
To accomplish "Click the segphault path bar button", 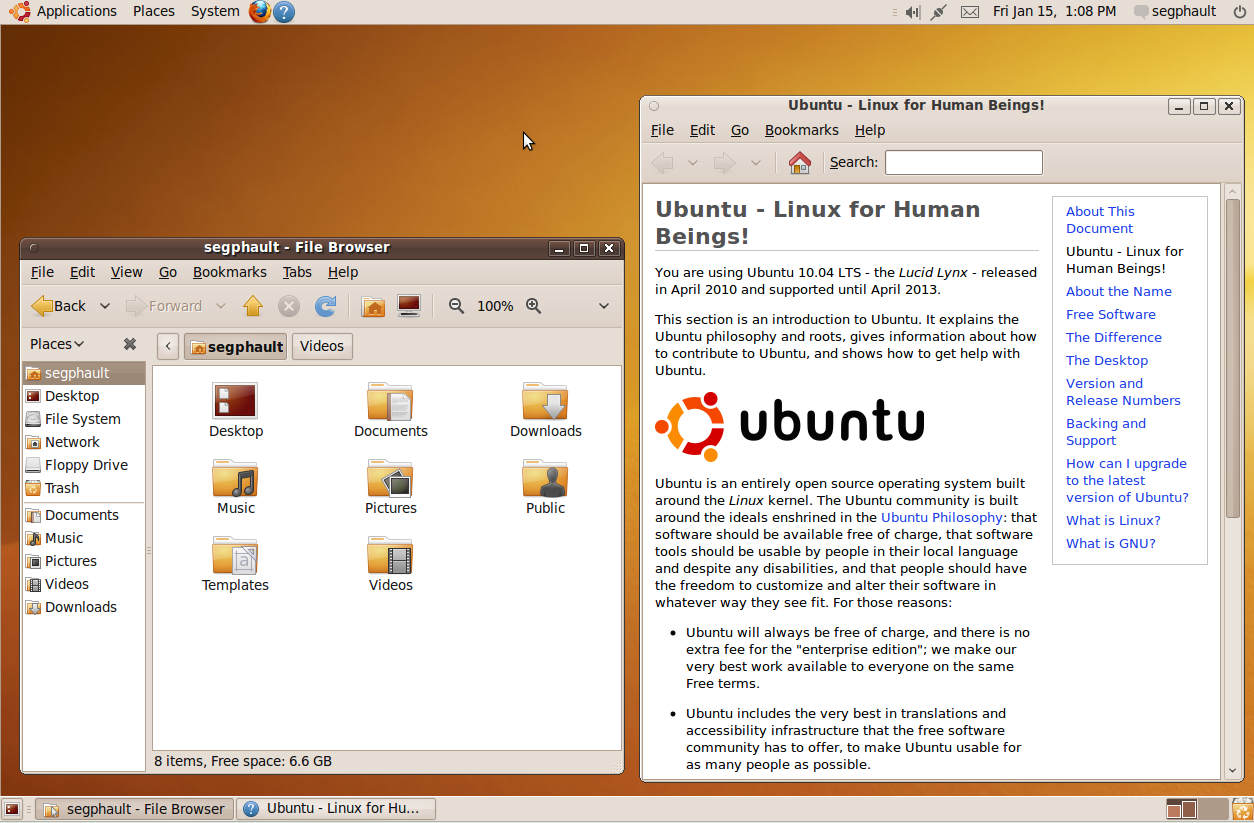I will click(235, 347).
